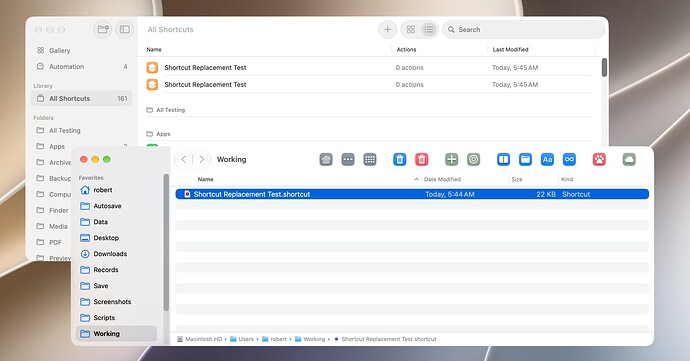Click the gray ellipsis icon in Finder toolbar
The height and width of the screenshot is (361, 690).
(348, 159)
